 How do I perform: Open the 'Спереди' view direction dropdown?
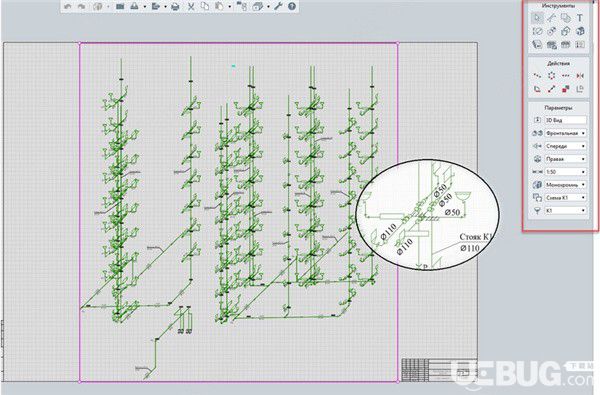click(x=566, y=146)
